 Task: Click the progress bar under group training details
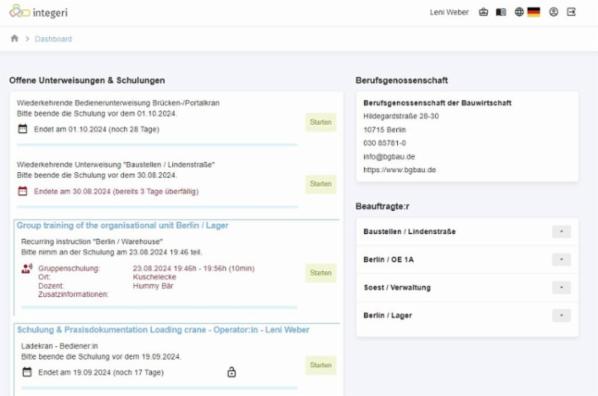(159, 307)
